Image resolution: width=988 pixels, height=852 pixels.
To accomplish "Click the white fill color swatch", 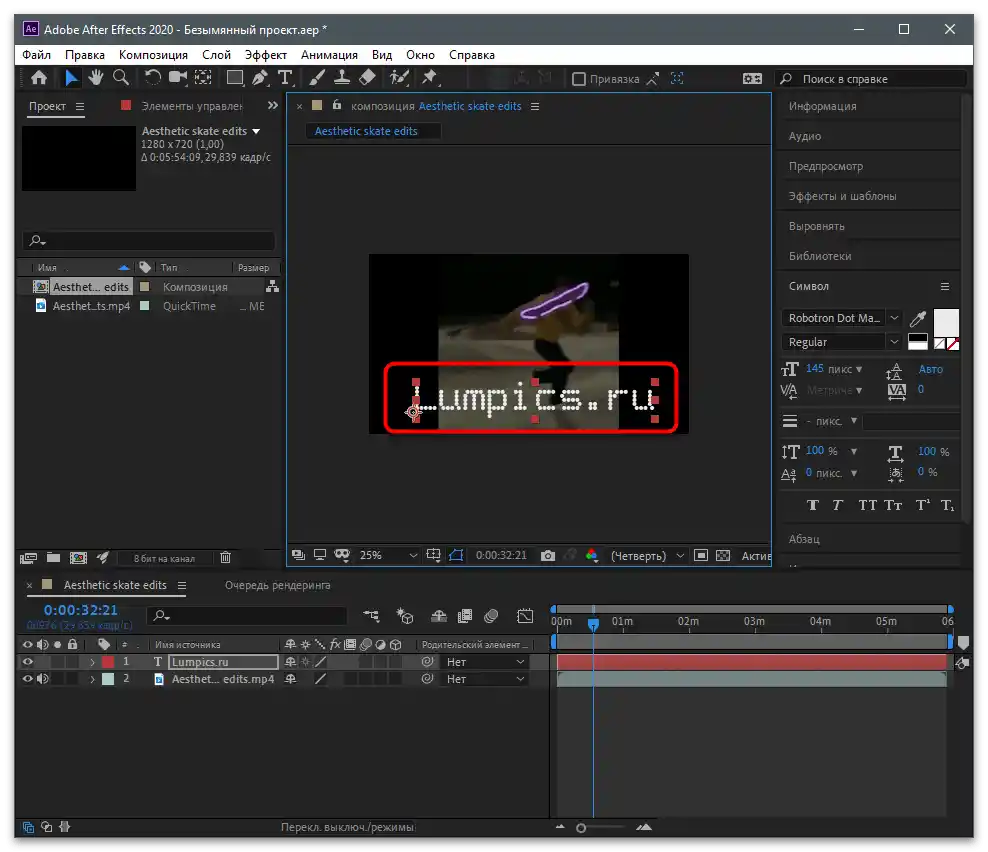I will click(946, 321).
